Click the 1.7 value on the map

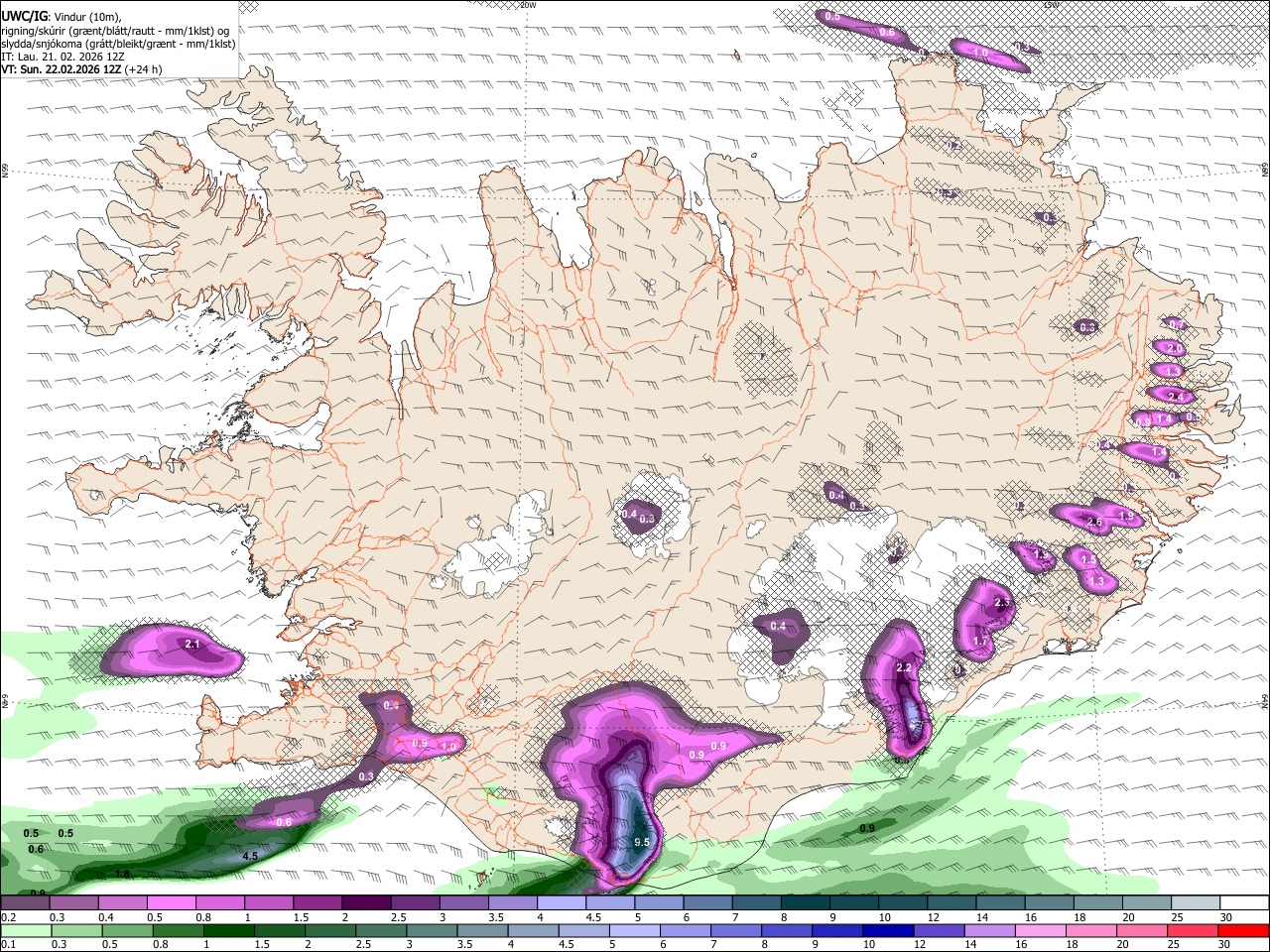tap(980, 641)
